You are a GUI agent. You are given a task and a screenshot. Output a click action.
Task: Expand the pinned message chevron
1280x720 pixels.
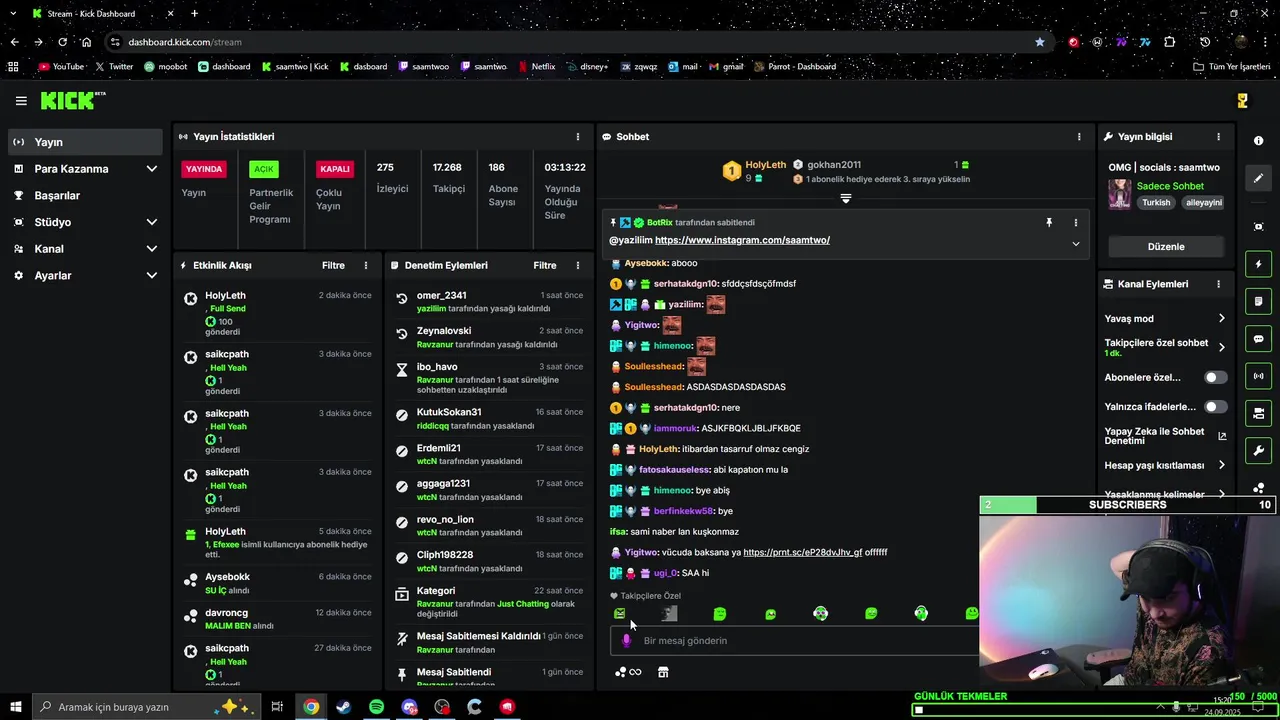(1076, 244)
